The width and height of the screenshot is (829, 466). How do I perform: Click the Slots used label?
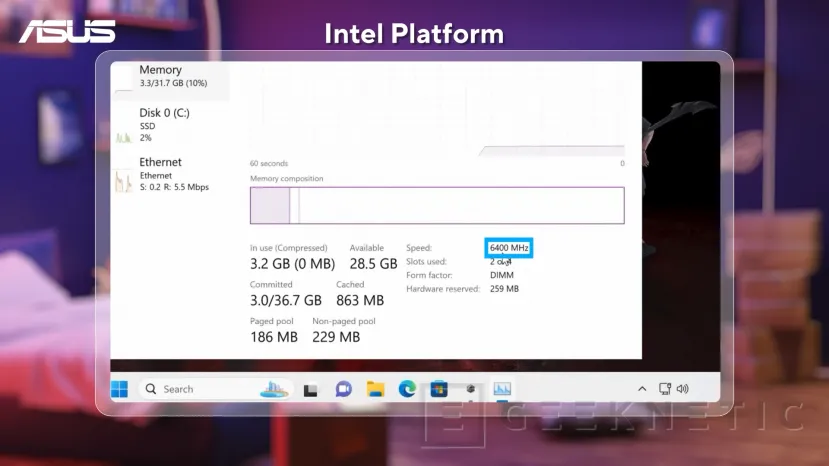426,261
